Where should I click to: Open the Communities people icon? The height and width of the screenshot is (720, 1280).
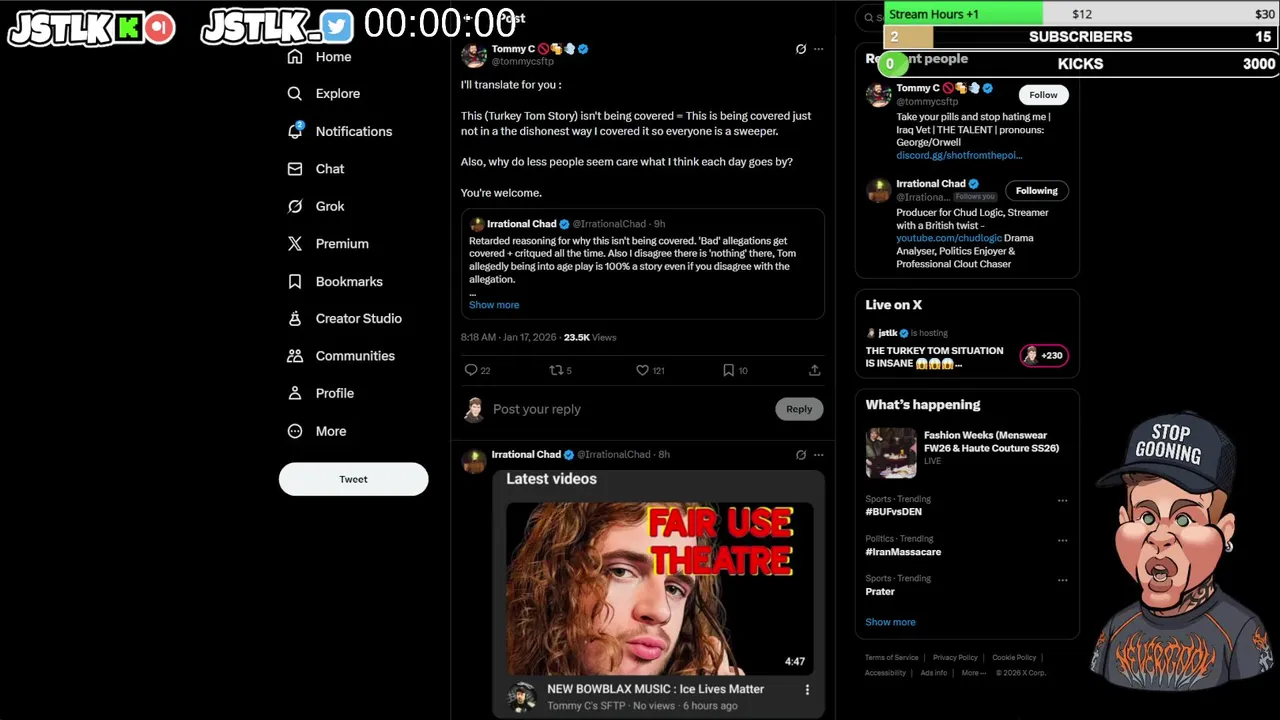click(295, 356)
